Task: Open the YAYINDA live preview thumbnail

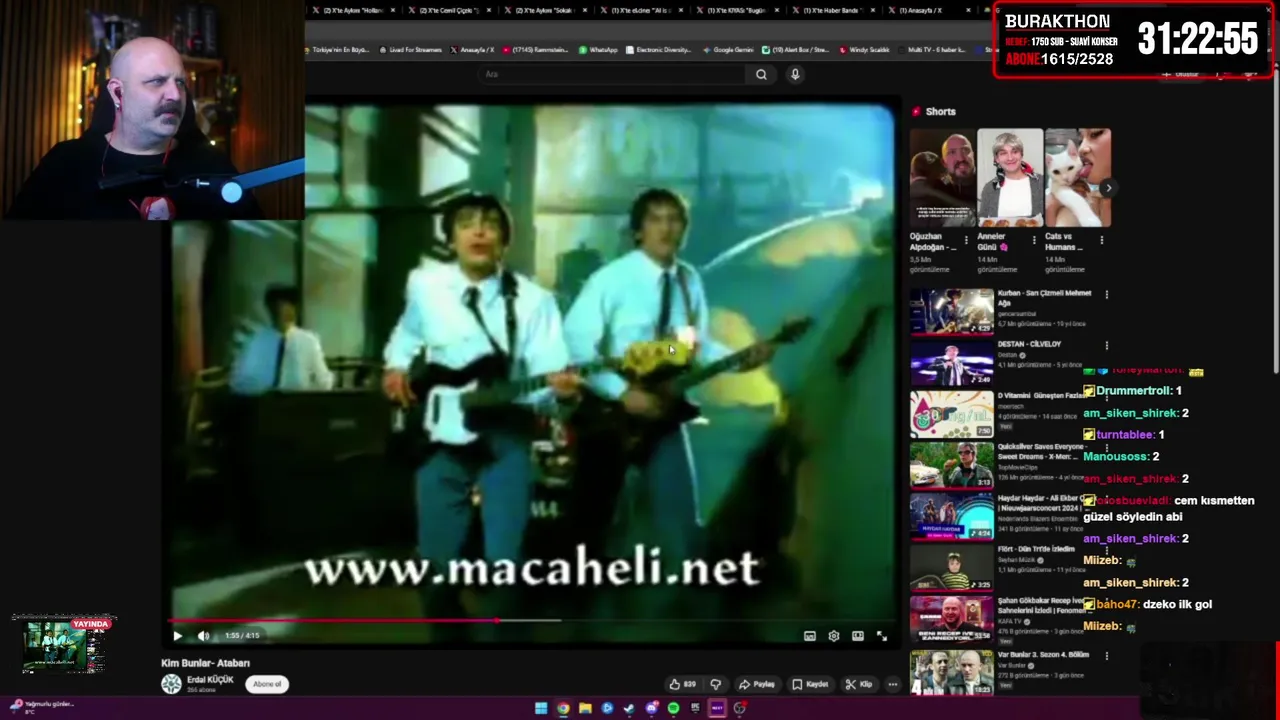Action: tap(64, 645)
